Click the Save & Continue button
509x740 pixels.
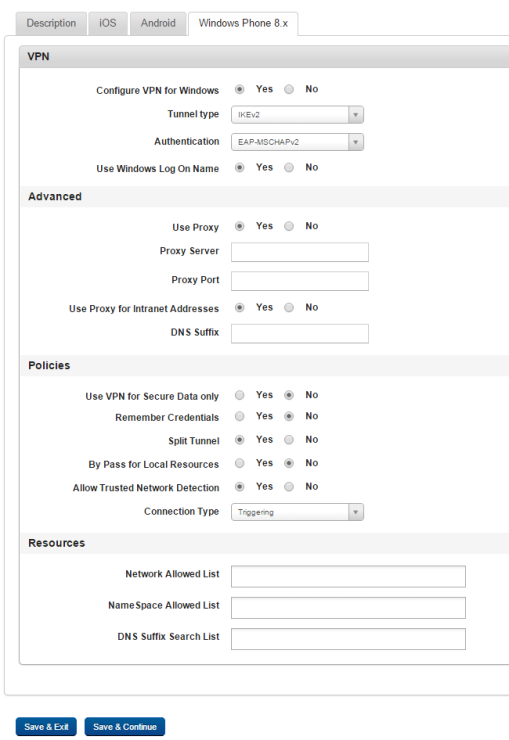pyautogui.click(x=125, y=727)
